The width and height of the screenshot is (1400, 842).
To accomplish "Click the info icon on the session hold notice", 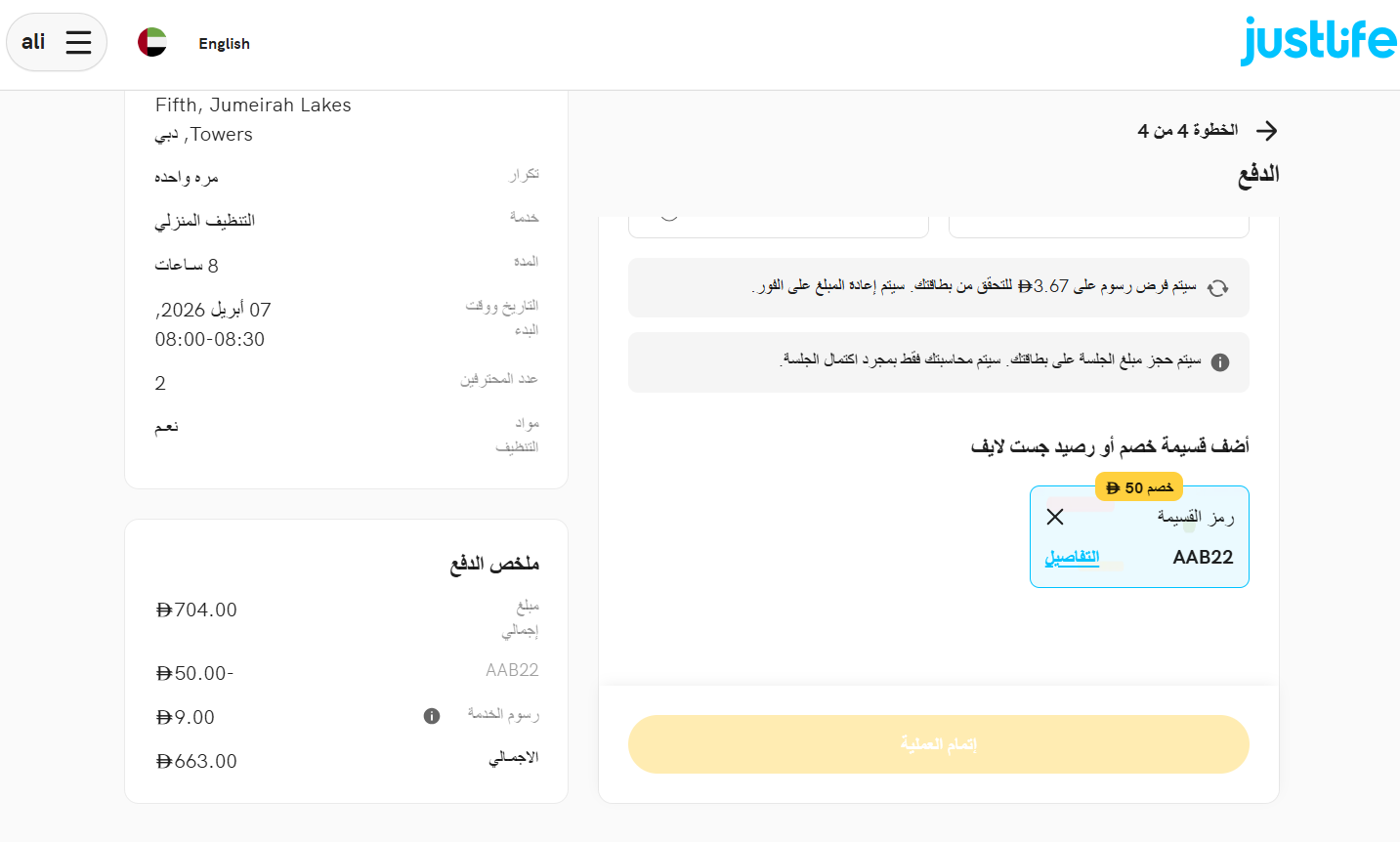I will (1219, 362).
